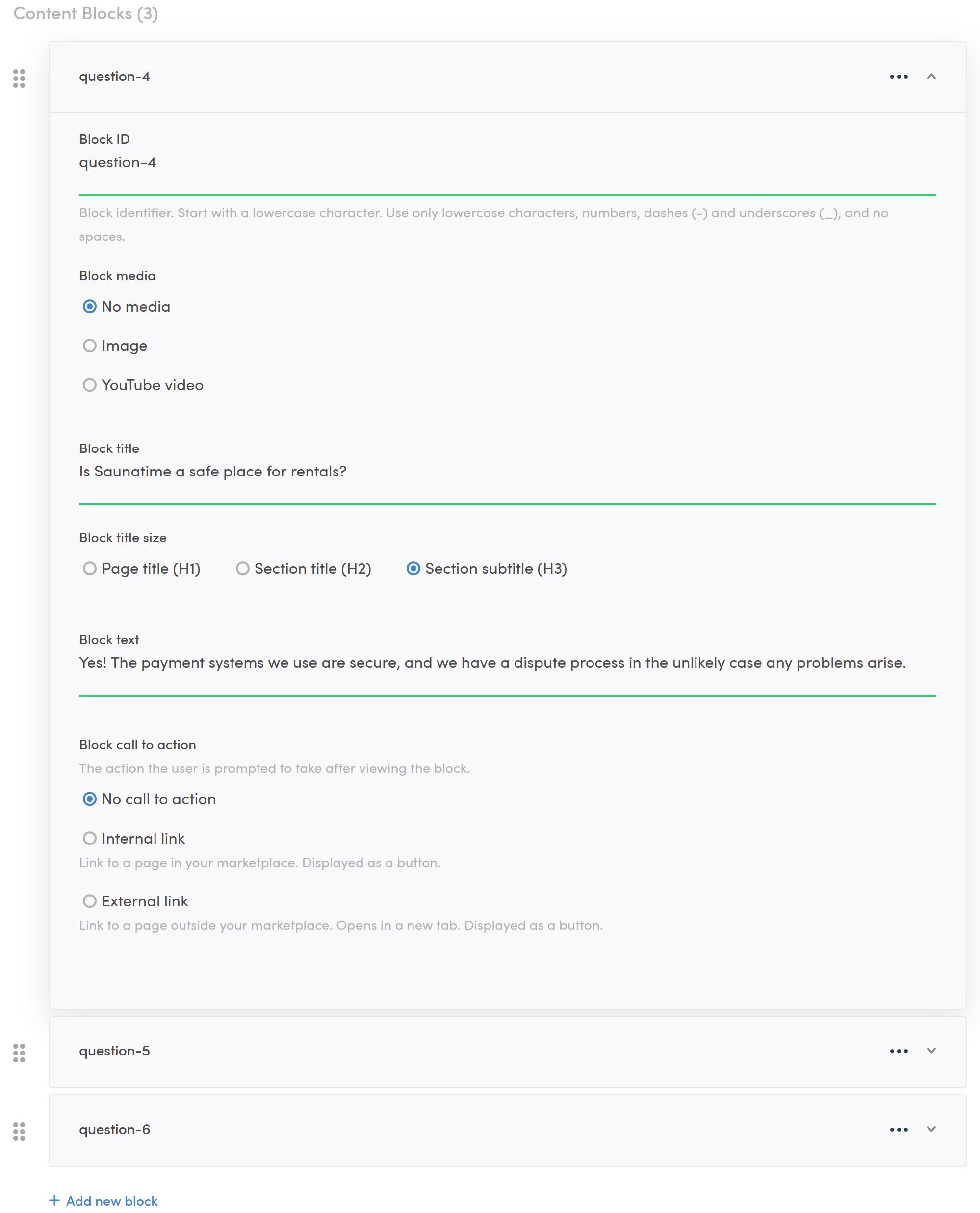Choose Section title (H2) size
This screenshot has height=1213, width=980.
tap(243, 569)
